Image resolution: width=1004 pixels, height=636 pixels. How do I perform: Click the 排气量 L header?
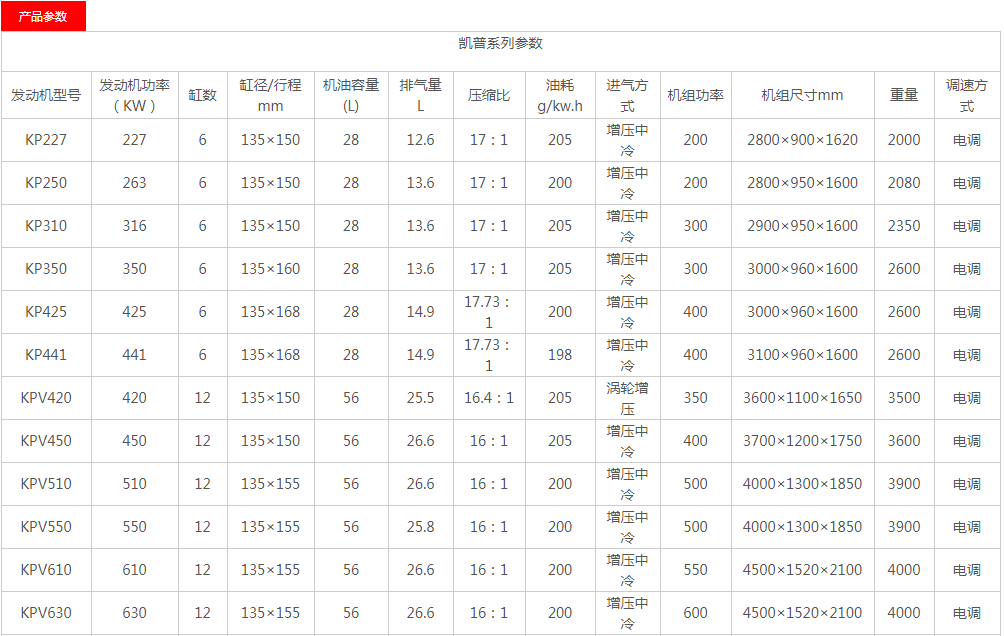click(421, 95)
